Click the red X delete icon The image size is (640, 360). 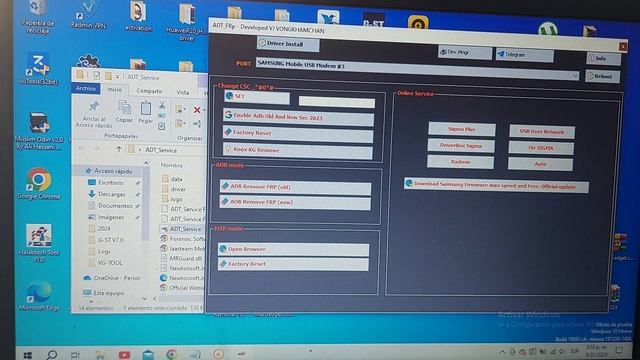(x=197, y=110)
